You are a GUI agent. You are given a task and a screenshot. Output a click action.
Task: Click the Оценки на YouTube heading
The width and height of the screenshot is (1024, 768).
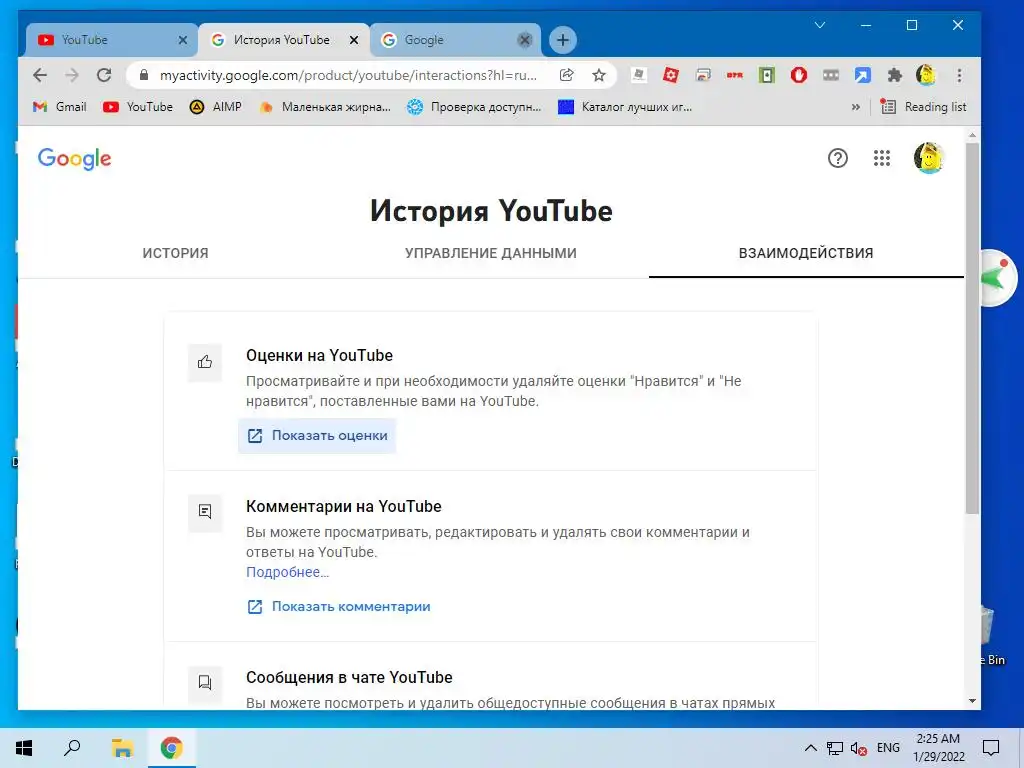point(319,356)
